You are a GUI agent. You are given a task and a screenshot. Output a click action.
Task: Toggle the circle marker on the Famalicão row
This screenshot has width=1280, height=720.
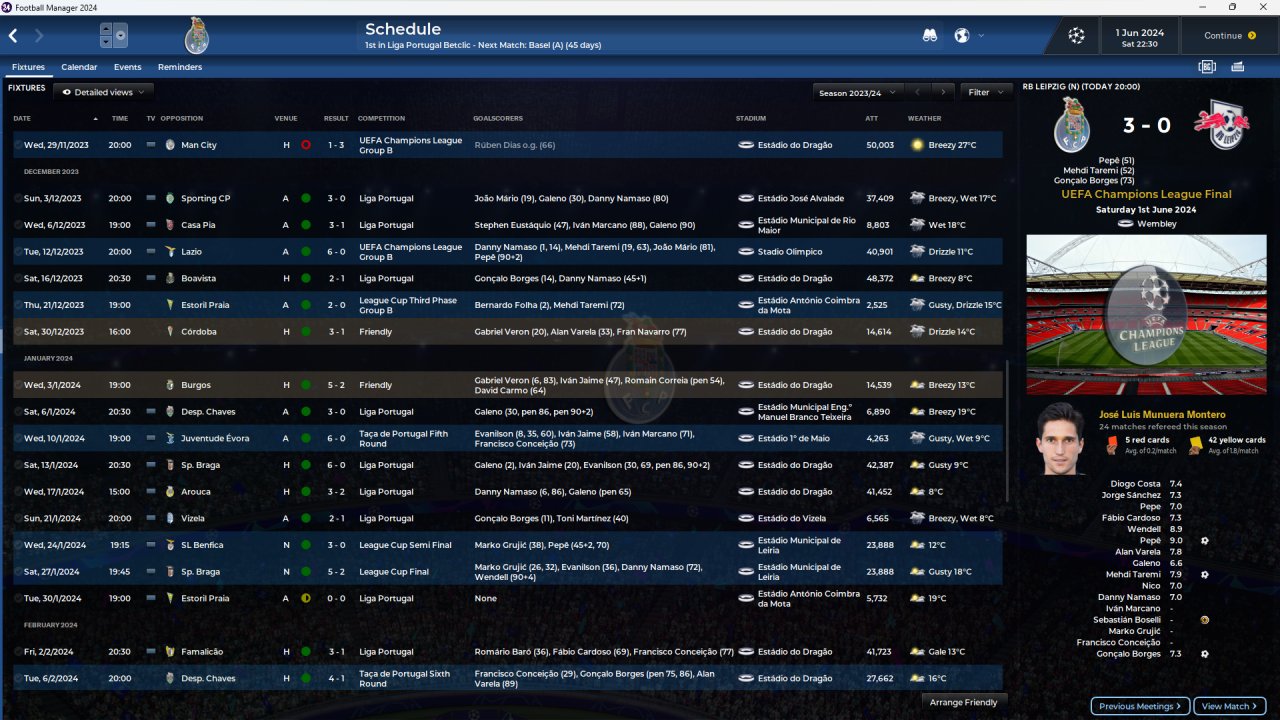(18, 652)
